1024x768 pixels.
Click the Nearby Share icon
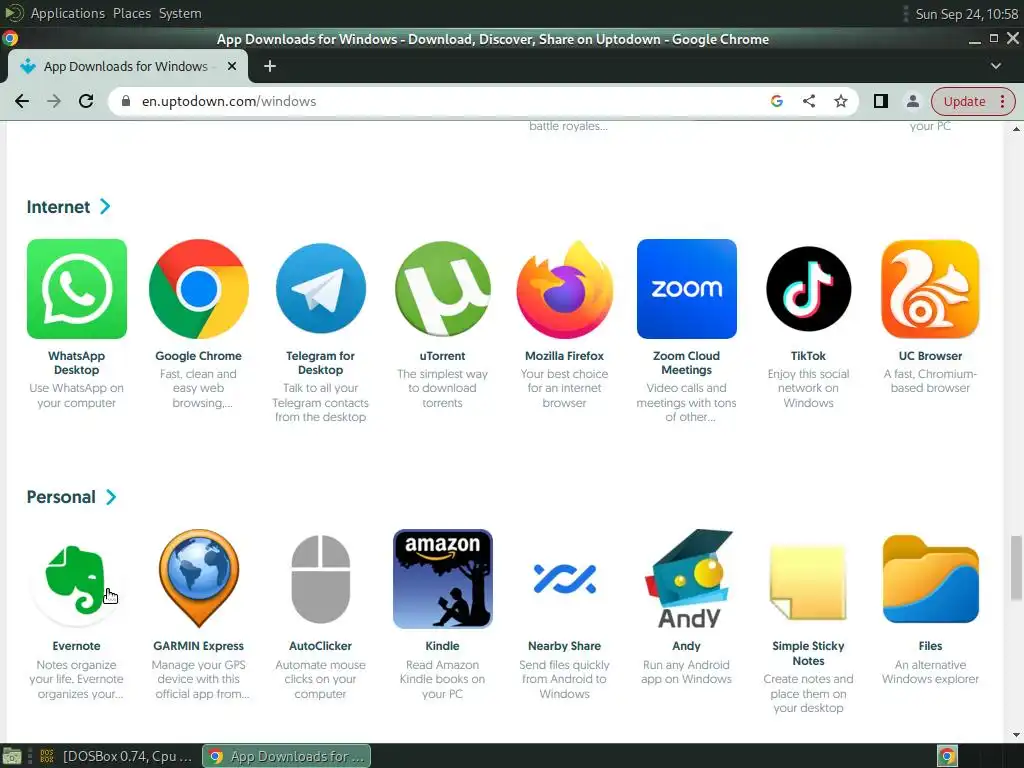[x=564, y=579]
